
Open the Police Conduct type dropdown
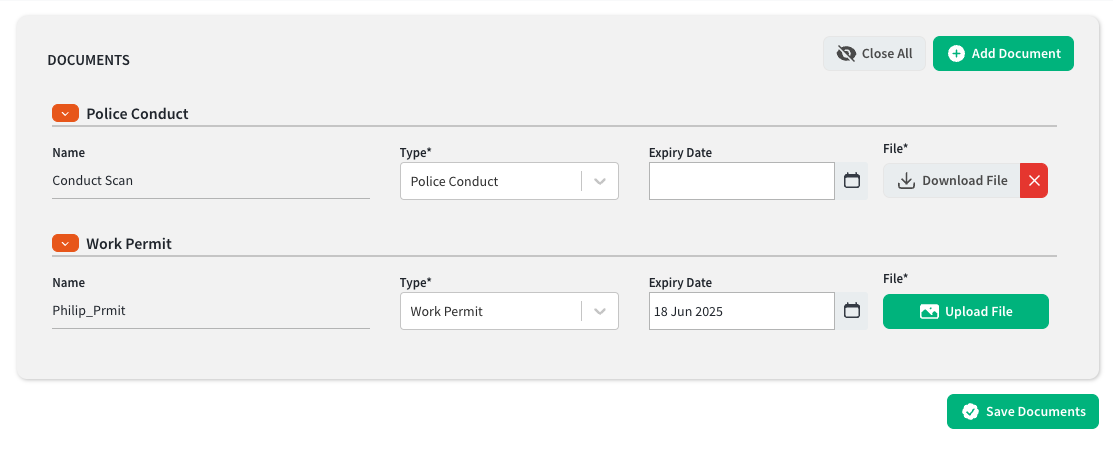tap(509, 181)
